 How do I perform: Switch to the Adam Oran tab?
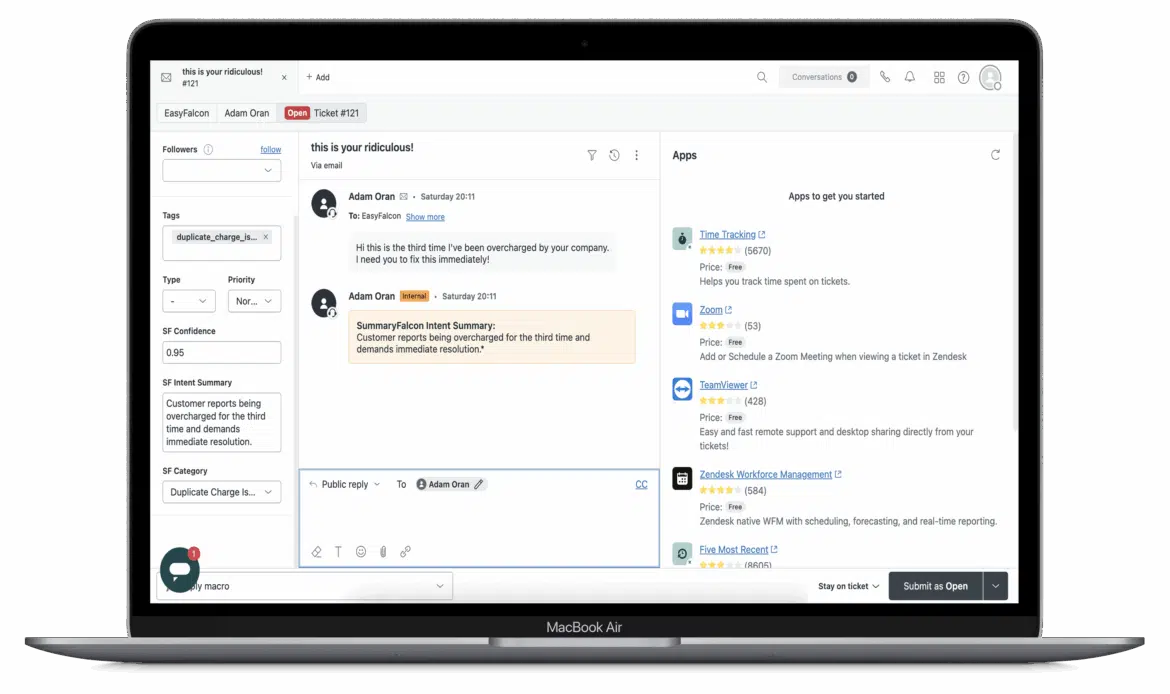coord(247,113)
